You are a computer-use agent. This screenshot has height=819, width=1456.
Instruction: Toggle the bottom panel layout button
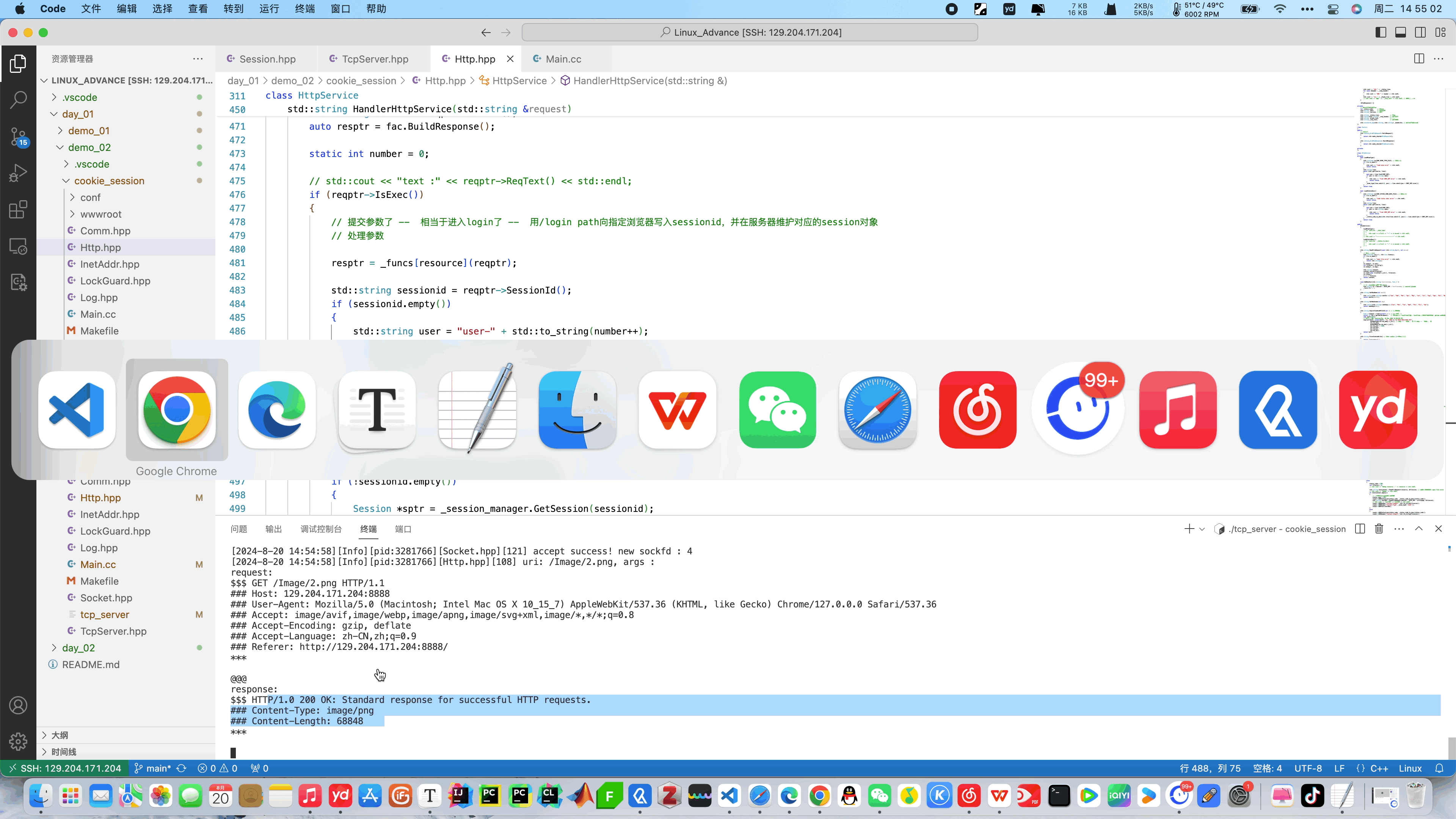pyautogui.click(x=1401, y=32)
